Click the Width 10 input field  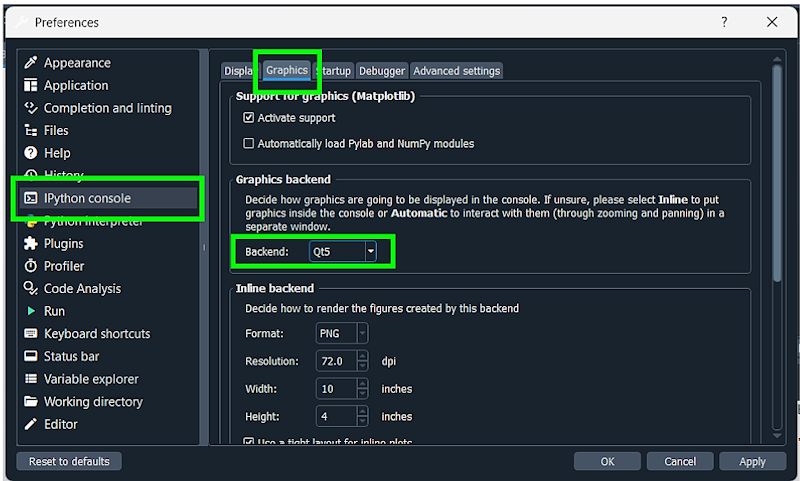[337, 389]
